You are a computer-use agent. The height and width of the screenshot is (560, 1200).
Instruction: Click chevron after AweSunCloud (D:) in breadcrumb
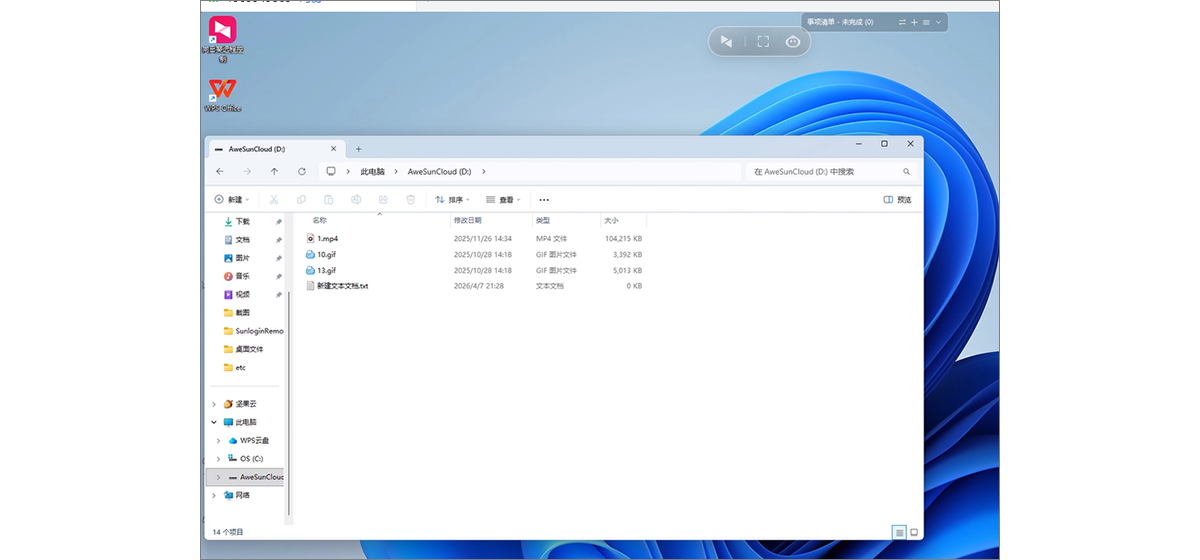[x=483, y=172]
